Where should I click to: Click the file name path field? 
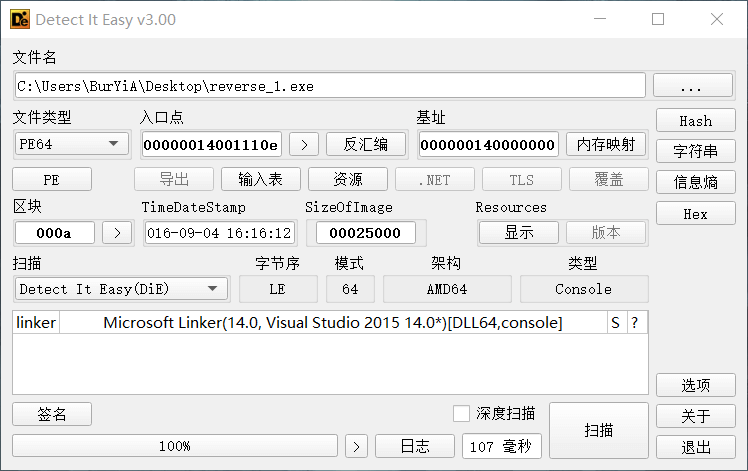330,85
